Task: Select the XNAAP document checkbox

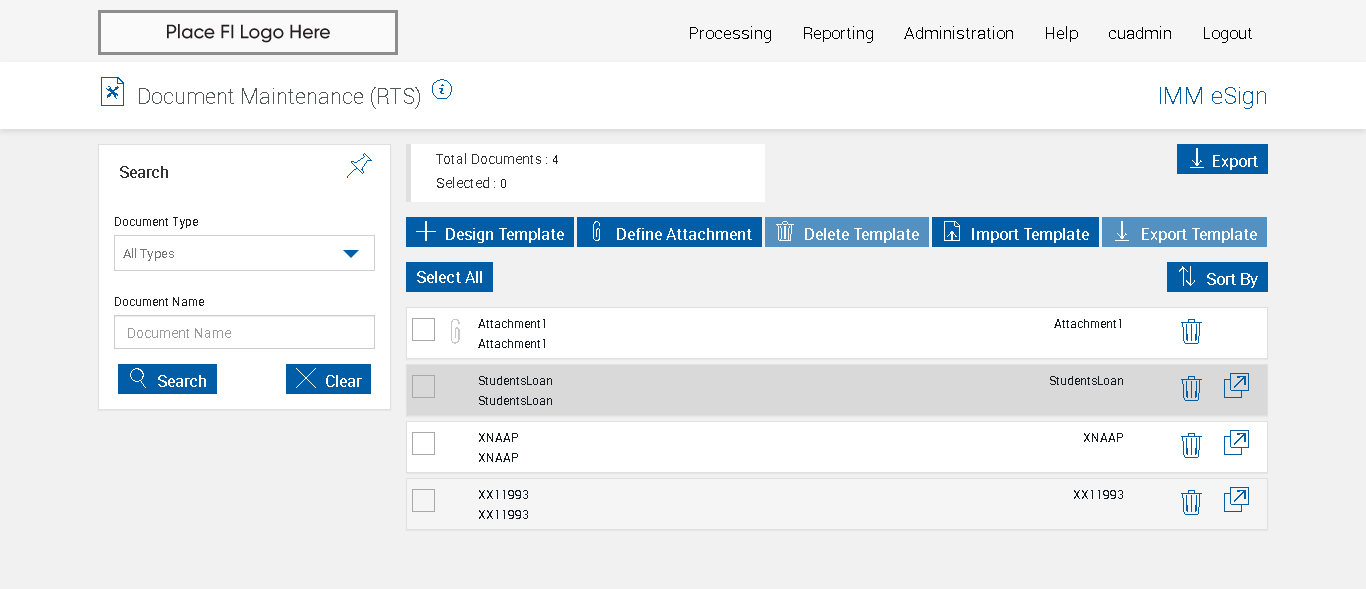Action: click(424, 444)
